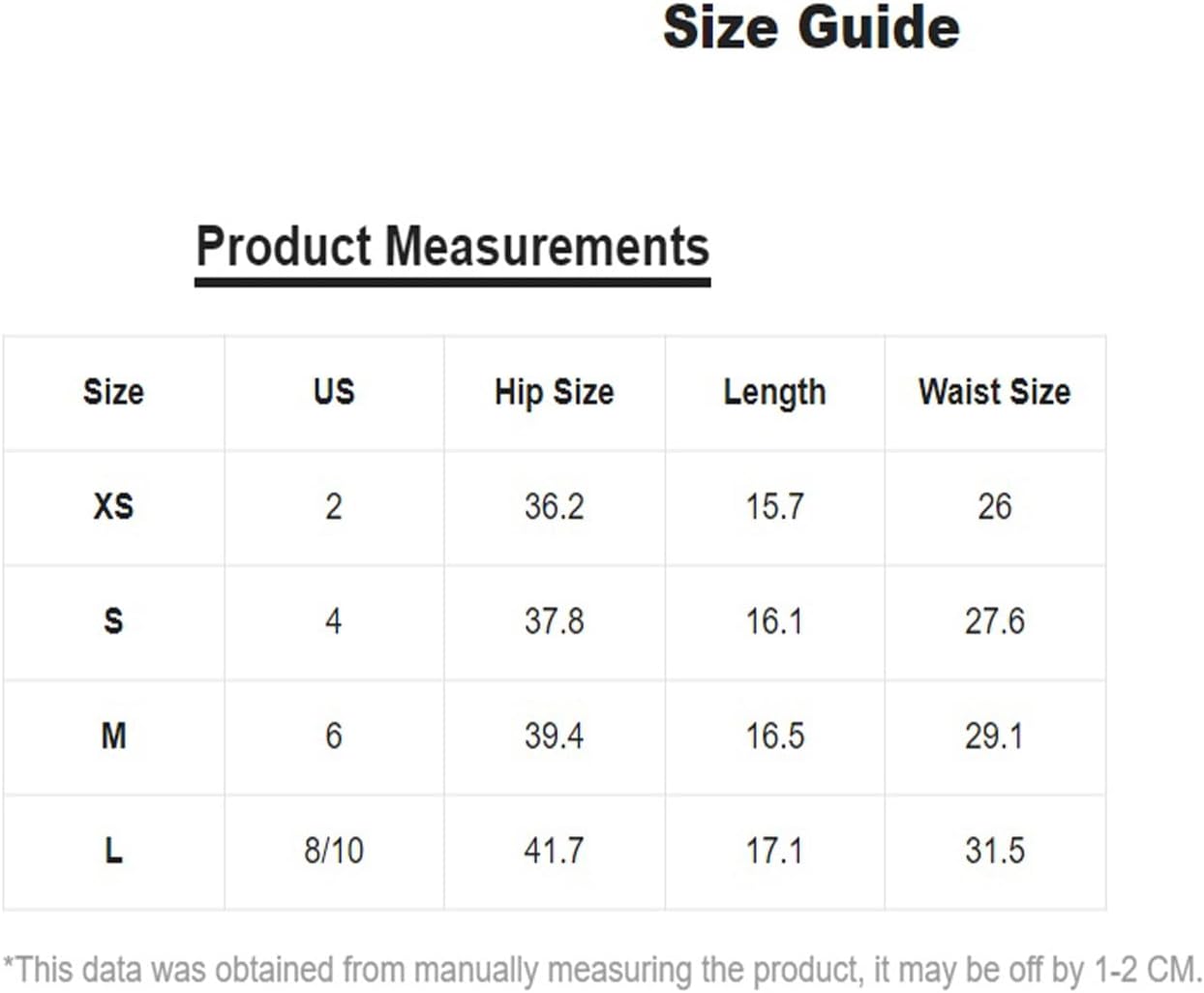This screenshot has width=1204, height=993.
Task: Click the XS size row label
Action: (113, 506)
